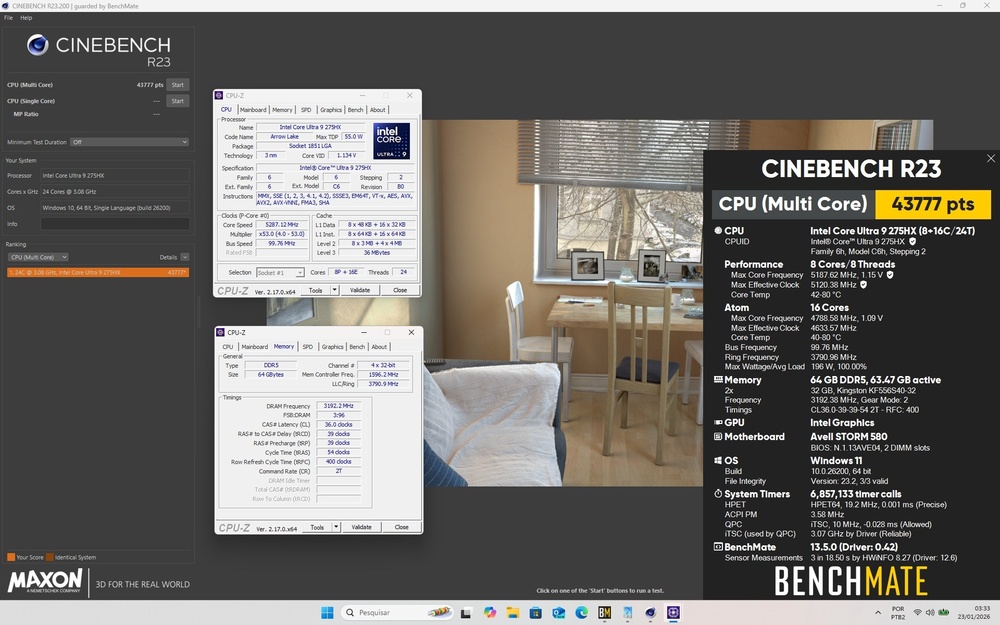This screenshot has height=625, width=1000.
Task: Click the Cinebench taskbar icon
Action: (651, 612)
